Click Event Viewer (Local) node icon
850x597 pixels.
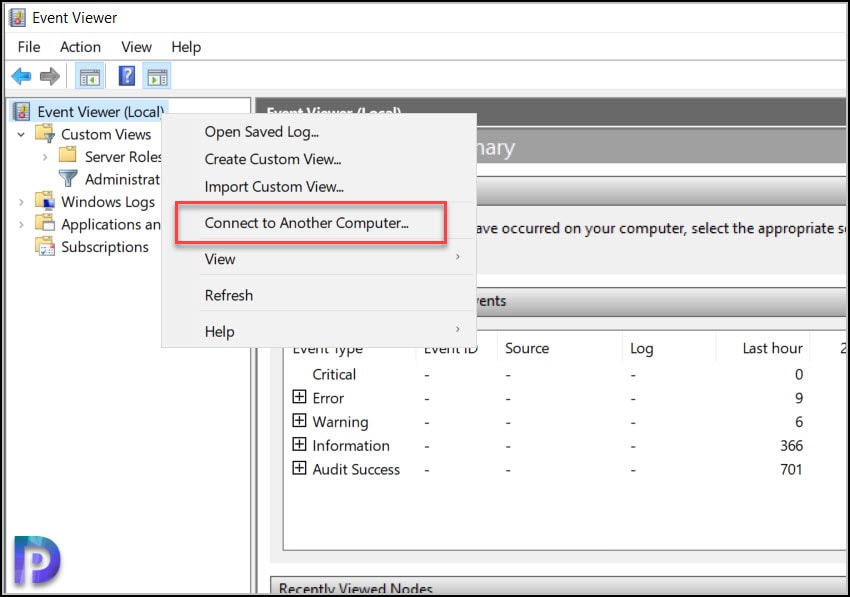pos(22,112)
